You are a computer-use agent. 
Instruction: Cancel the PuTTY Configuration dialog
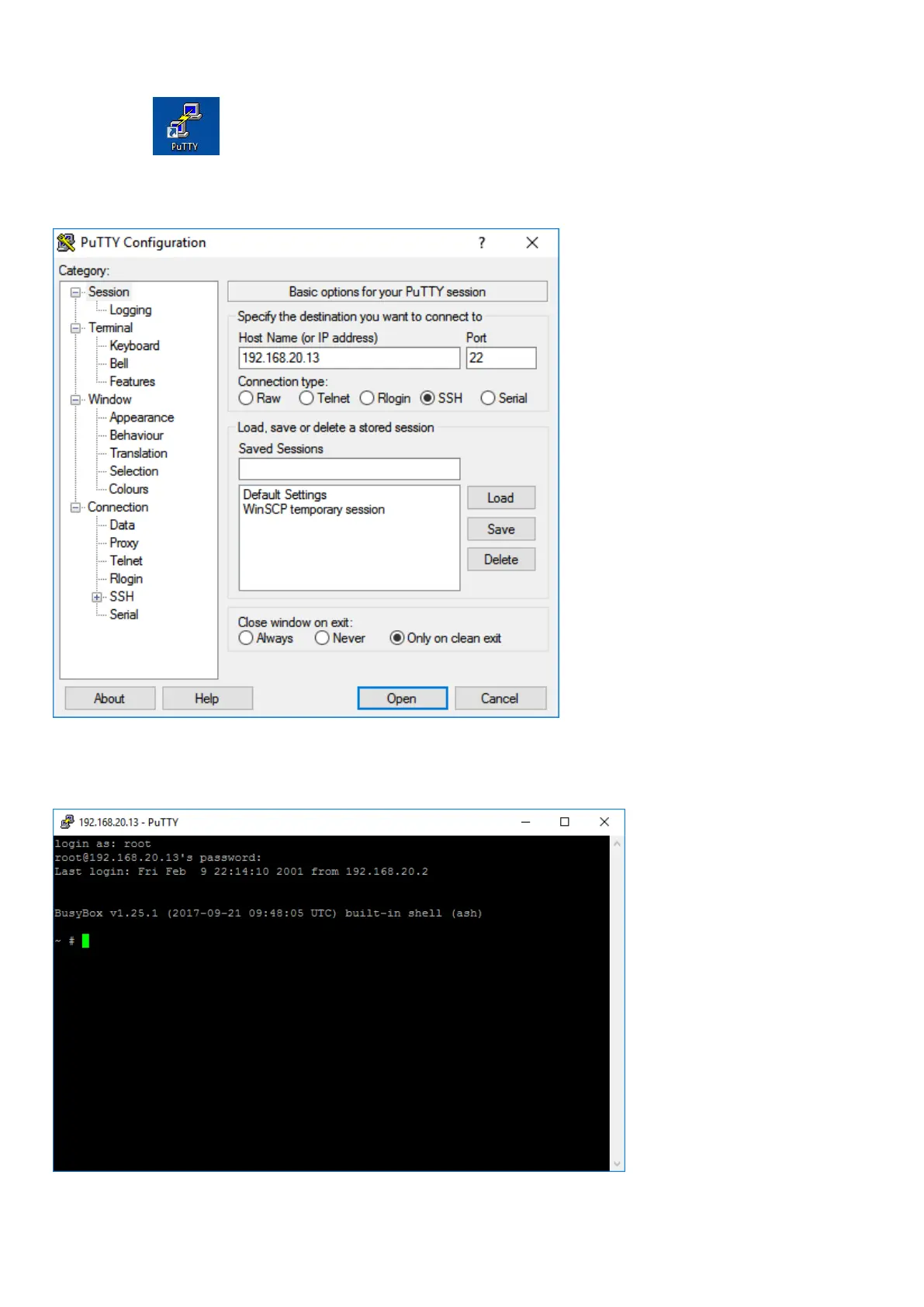(x=500, y=698)
